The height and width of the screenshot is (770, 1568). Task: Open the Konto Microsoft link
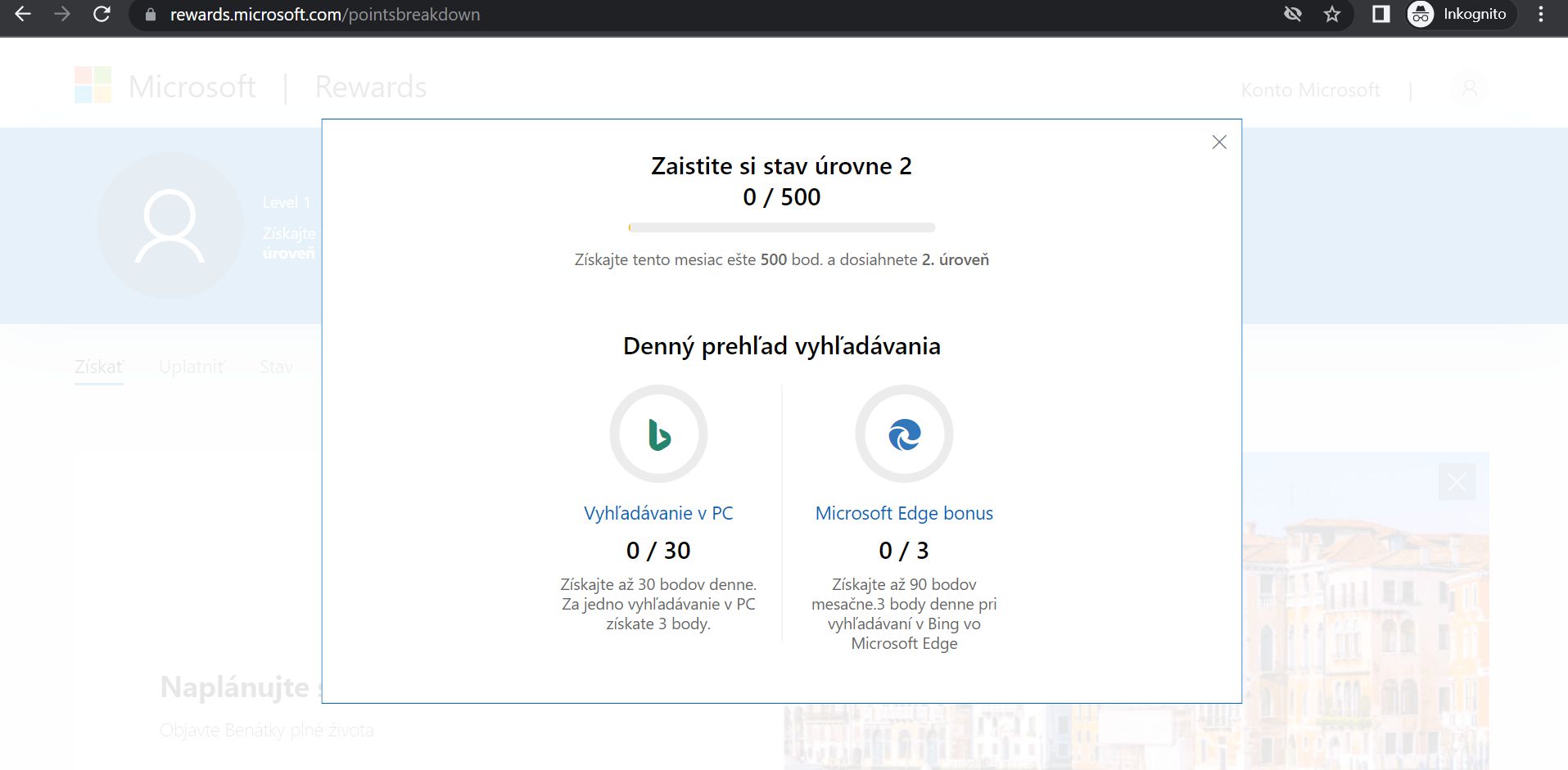click(x=1311, y=90)
